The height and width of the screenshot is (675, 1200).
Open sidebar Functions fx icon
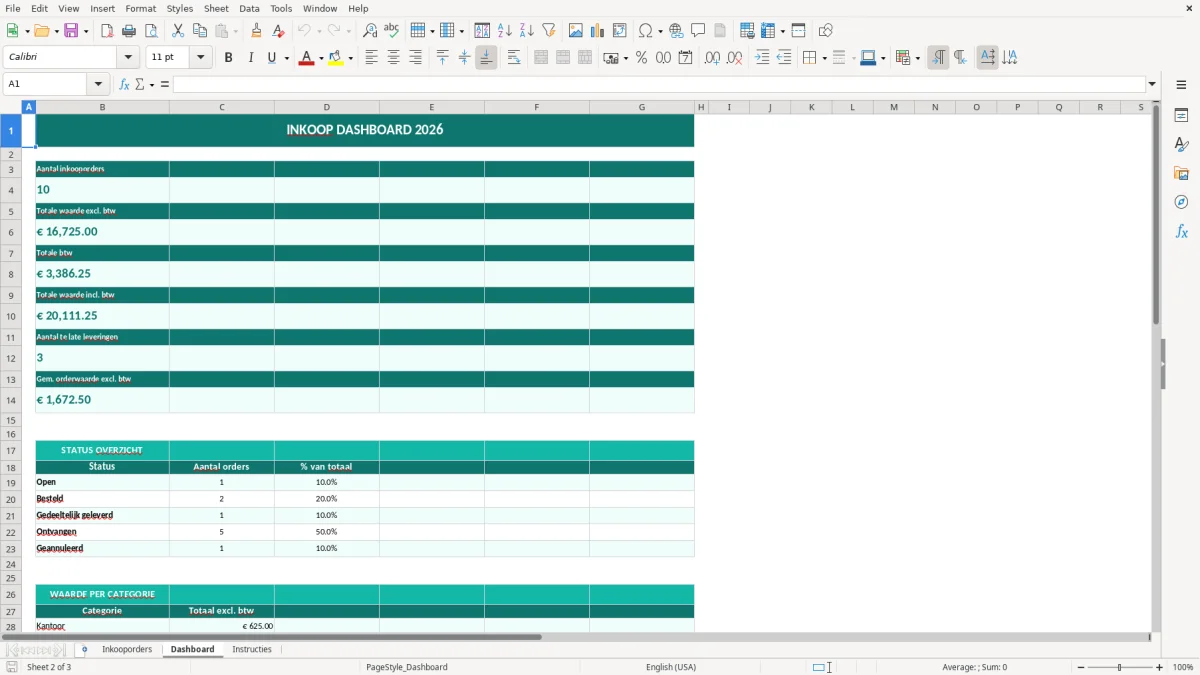(1181, 231)
